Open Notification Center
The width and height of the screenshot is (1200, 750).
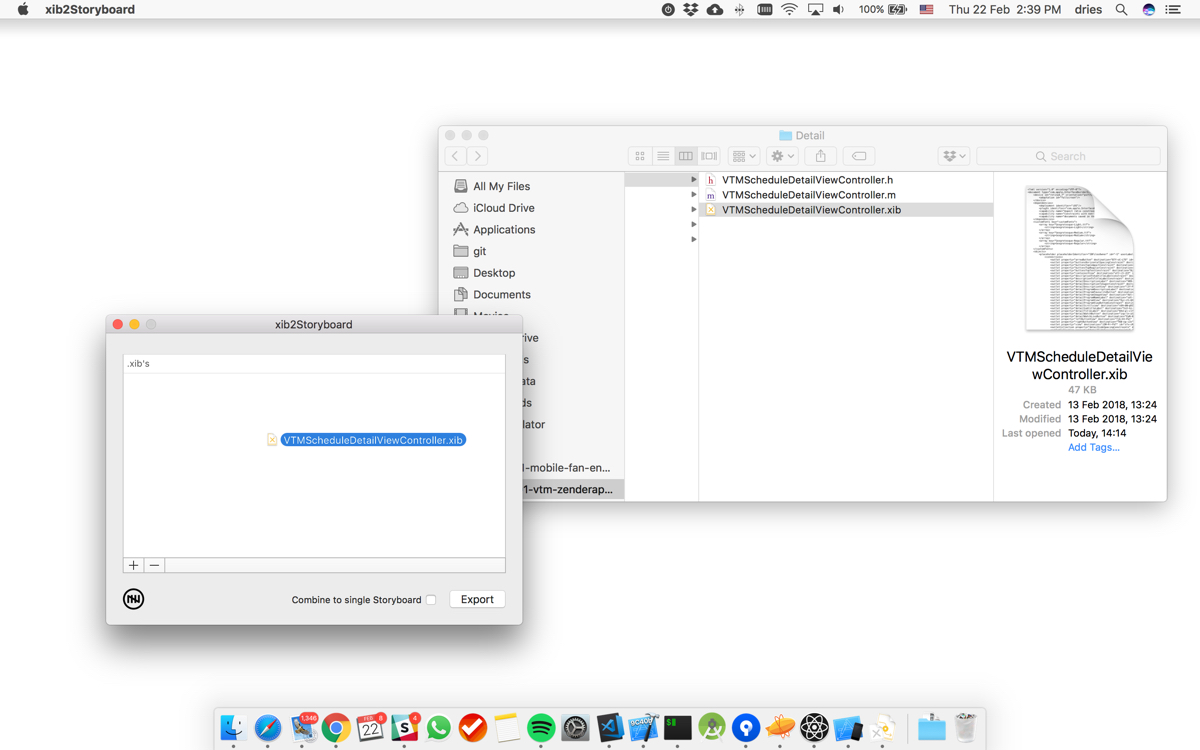tap(1173, 9)
